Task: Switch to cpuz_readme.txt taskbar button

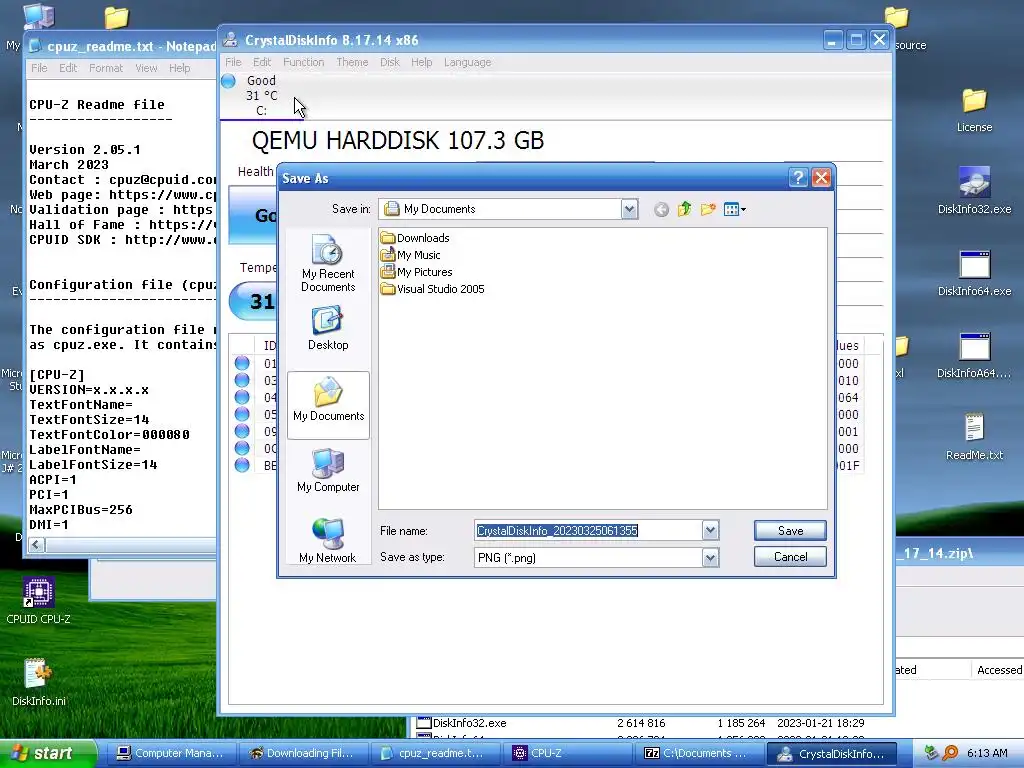Action: (436, 753)
